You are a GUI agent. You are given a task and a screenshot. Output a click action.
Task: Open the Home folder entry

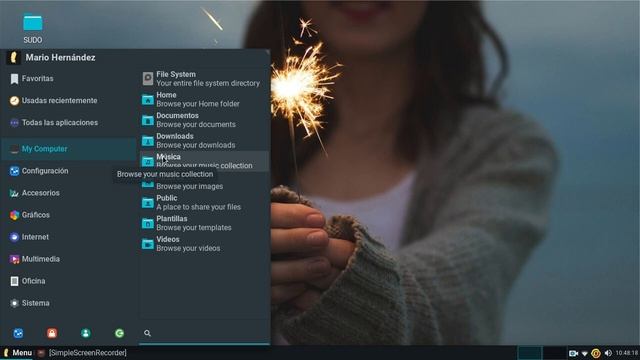(204, 99)
